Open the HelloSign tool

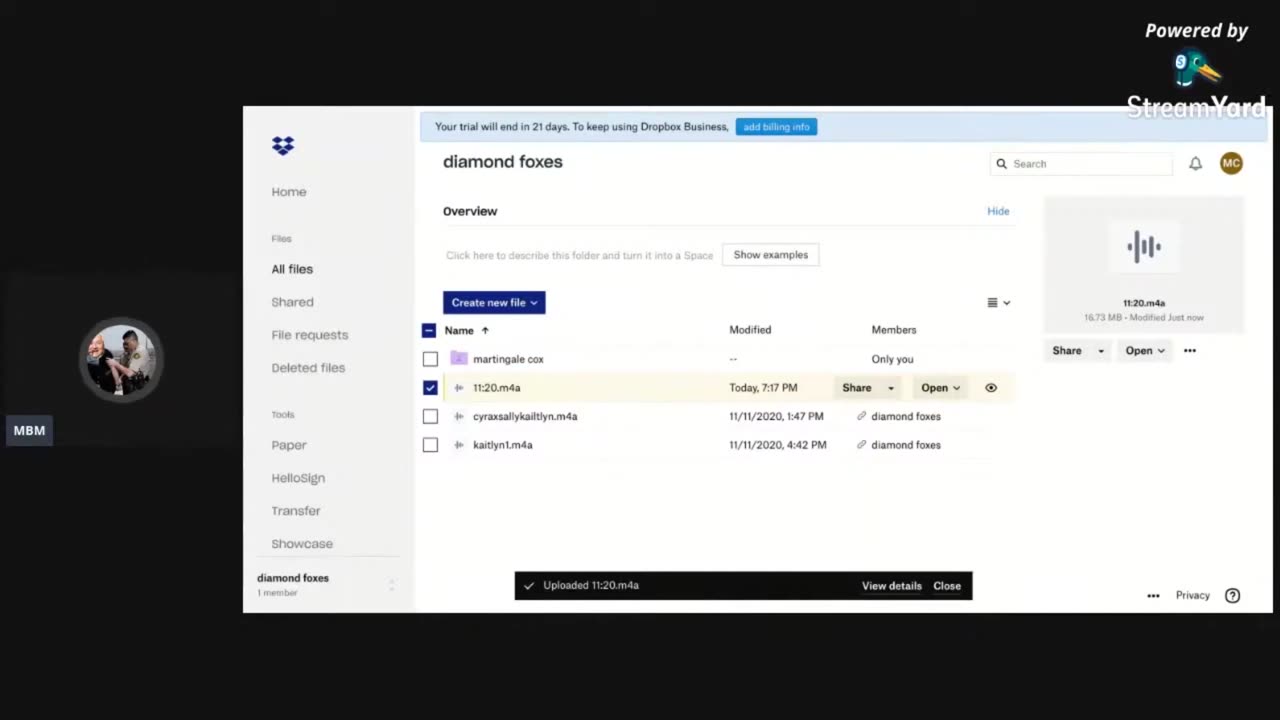point(298,478)
